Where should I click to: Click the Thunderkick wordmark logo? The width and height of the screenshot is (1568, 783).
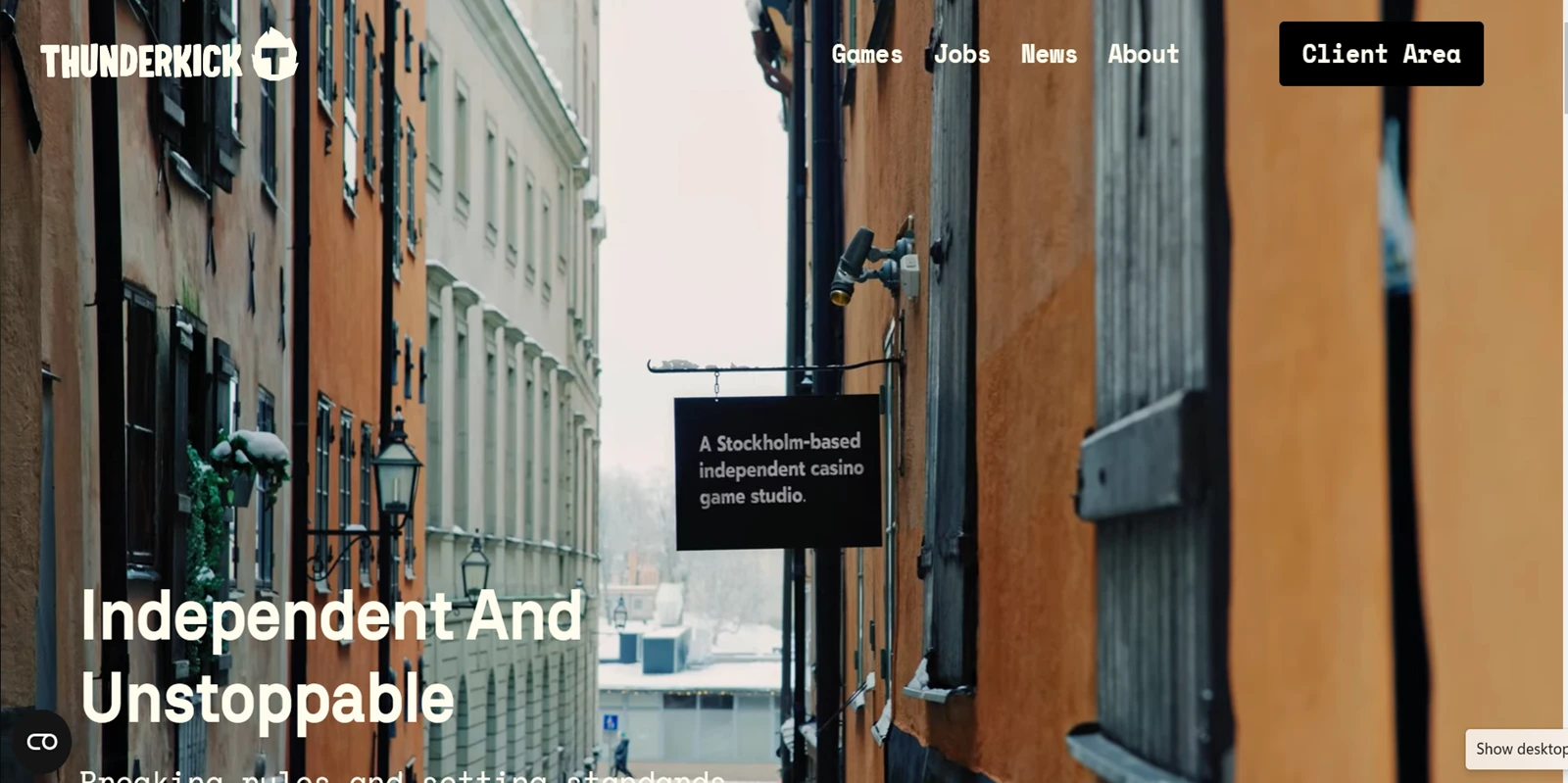pos(141,62)
